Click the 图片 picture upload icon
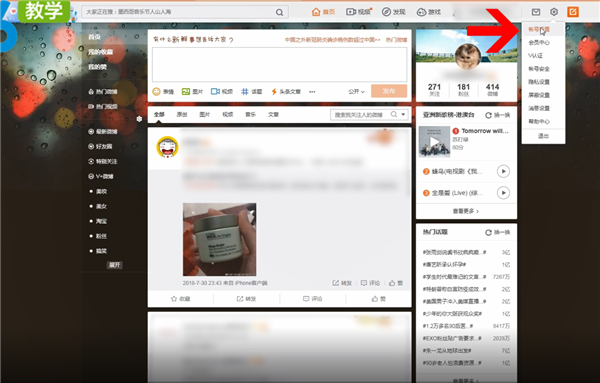Screen dimensions: 600x383 (186, 91)
